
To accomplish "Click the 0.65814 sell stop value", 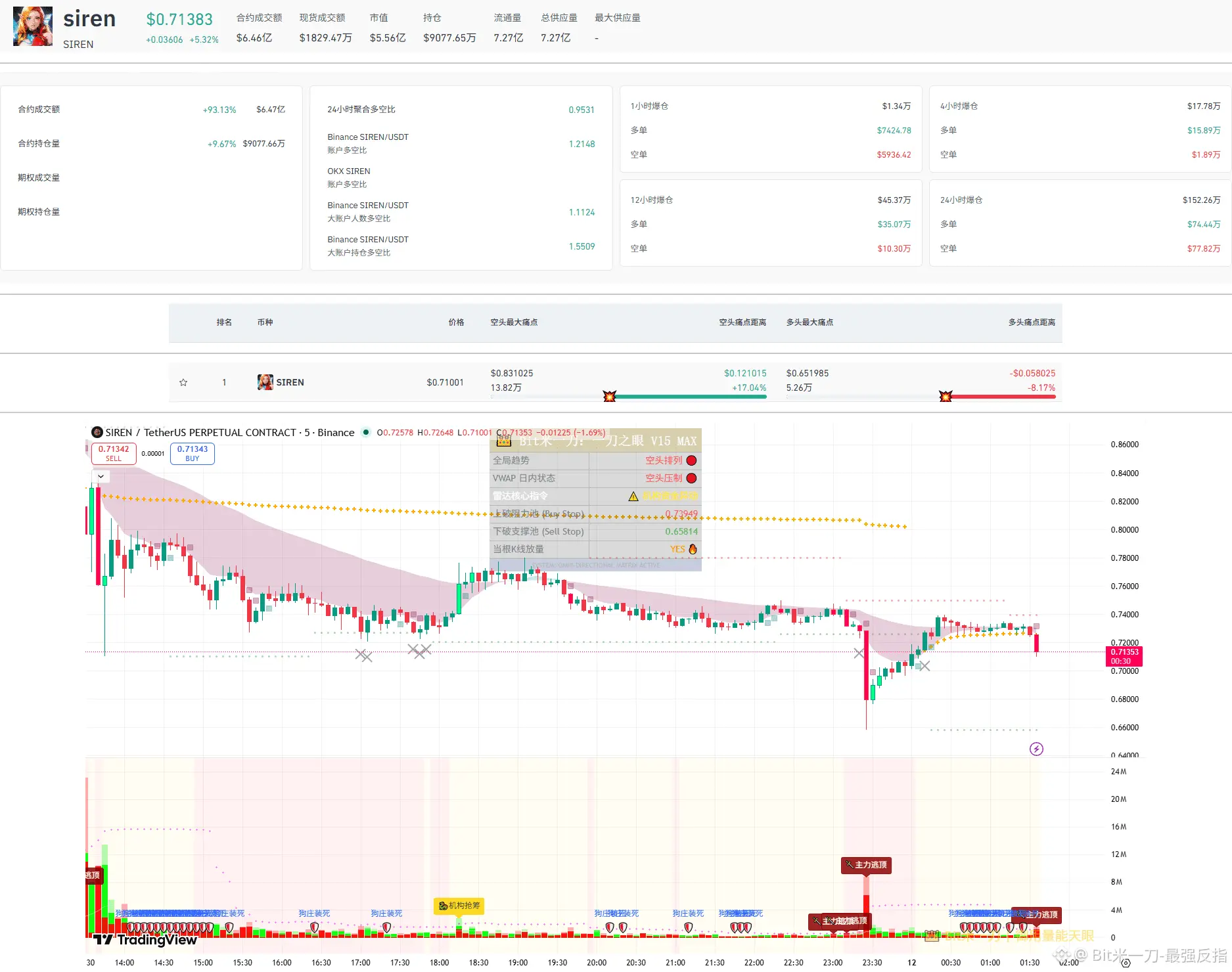I will tap(681, 531).
